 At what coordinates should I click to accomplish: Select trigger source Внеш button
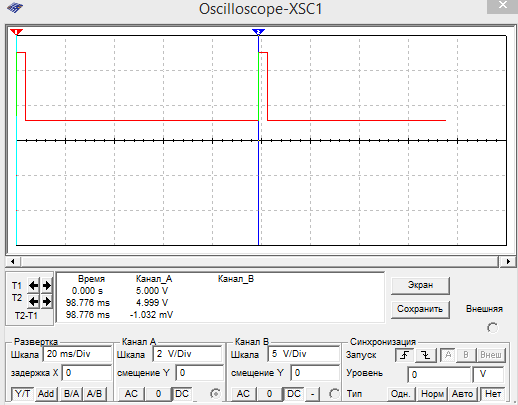491,355
